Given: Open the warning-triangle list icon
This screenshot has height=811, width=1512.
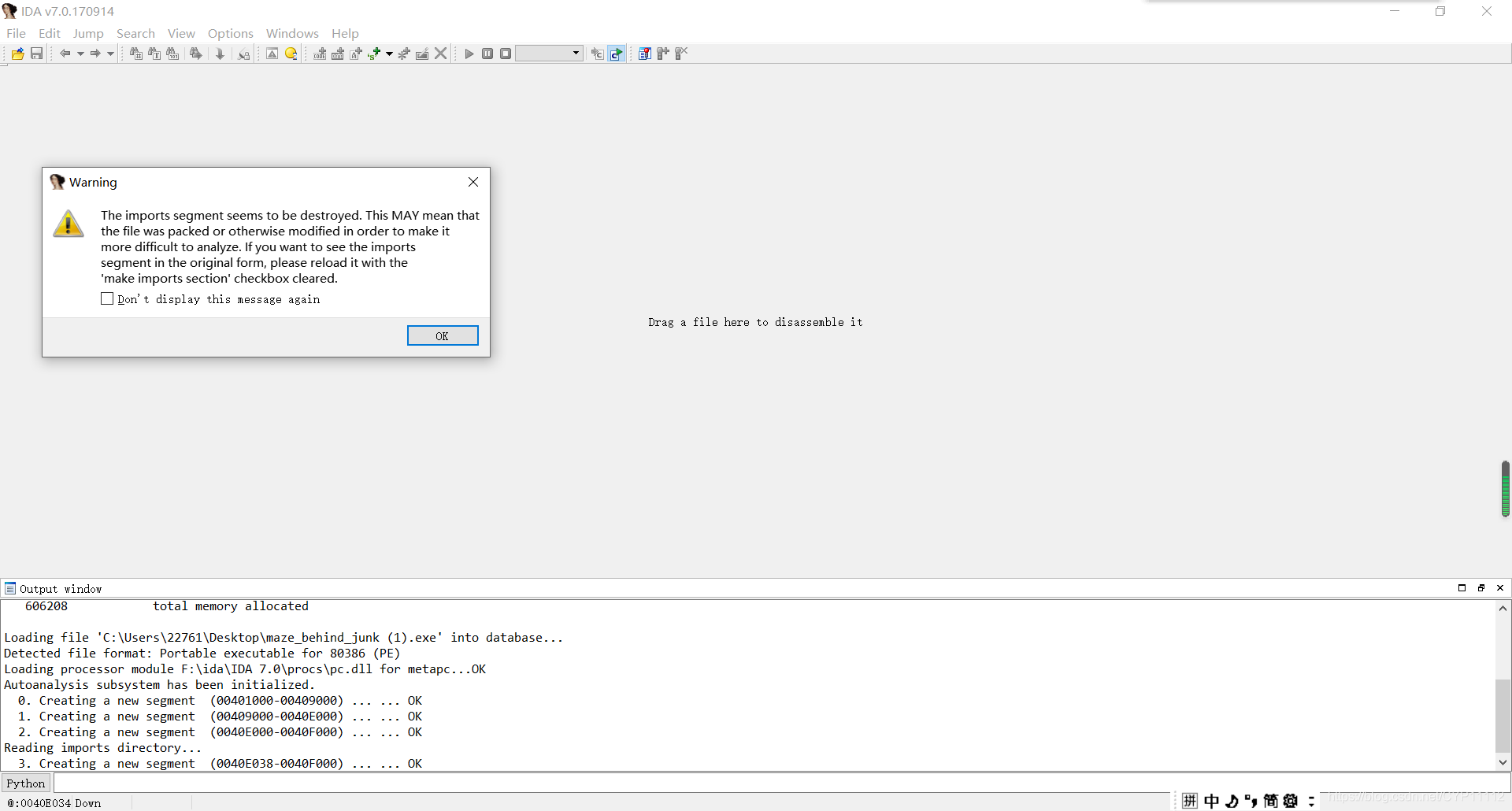Looking at the screenshot, I should pos(272,54).
